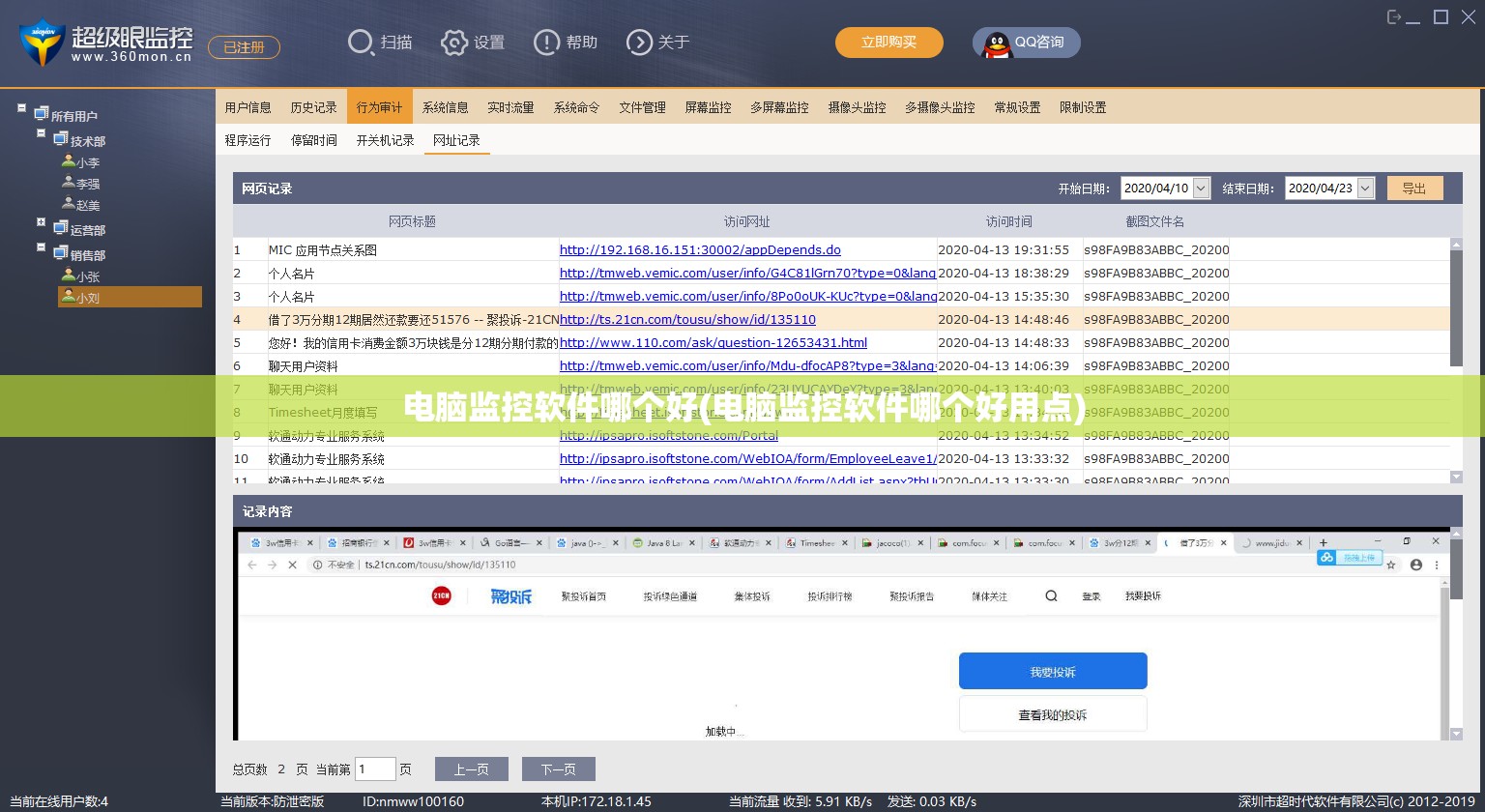This screenshot has width=1485, height=812.
Task: Open the ipsapro EmployeeLeave link
Action: 747,458
